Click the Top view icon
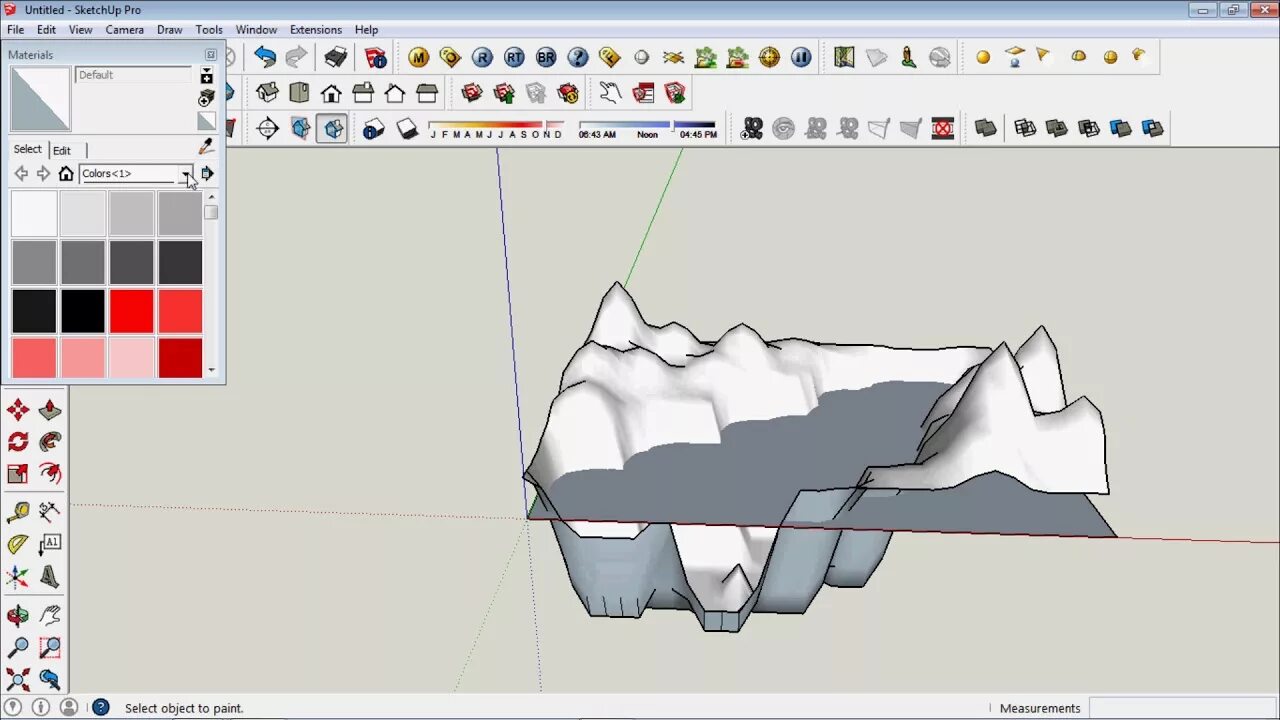This screenshot has height=720, width=1280. click(x=299, y=92)
